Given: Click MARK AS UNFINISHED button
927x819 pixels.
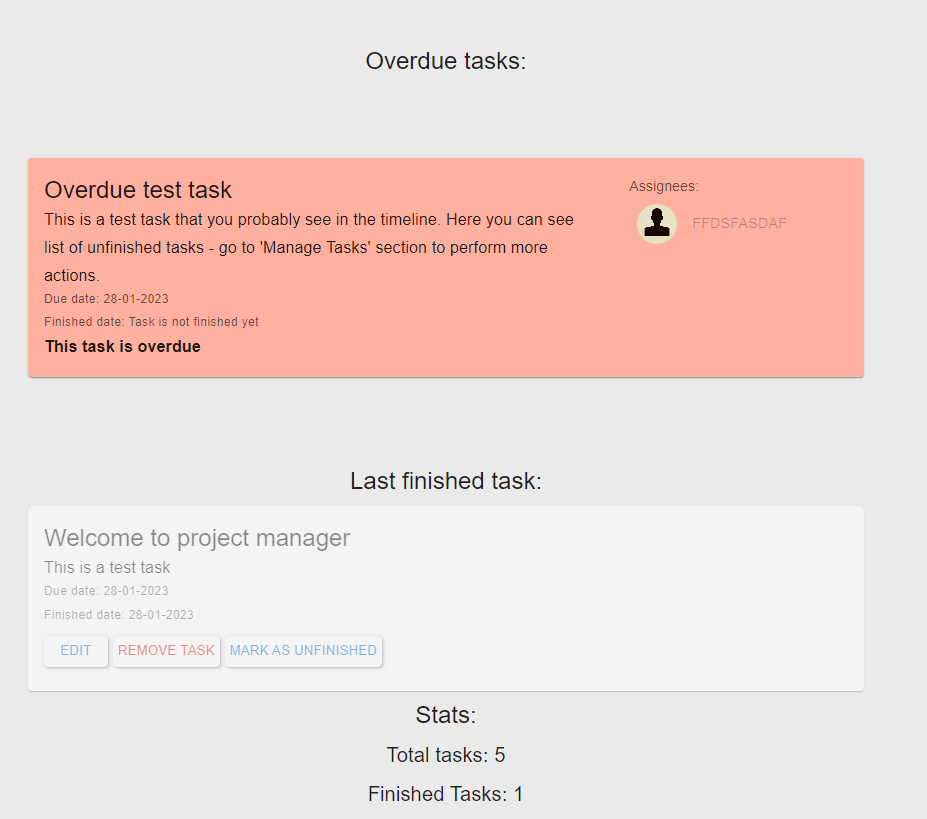Looking at the screenshot, I should tap(303, 650).
